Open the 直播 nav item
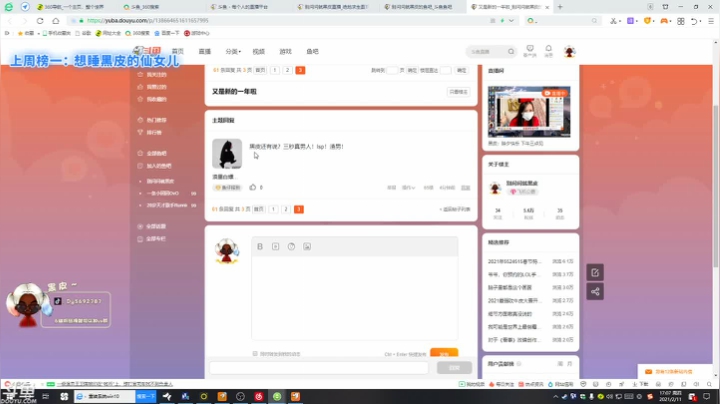Viewport: 720px width, 404px height. (x=205, y=51)
